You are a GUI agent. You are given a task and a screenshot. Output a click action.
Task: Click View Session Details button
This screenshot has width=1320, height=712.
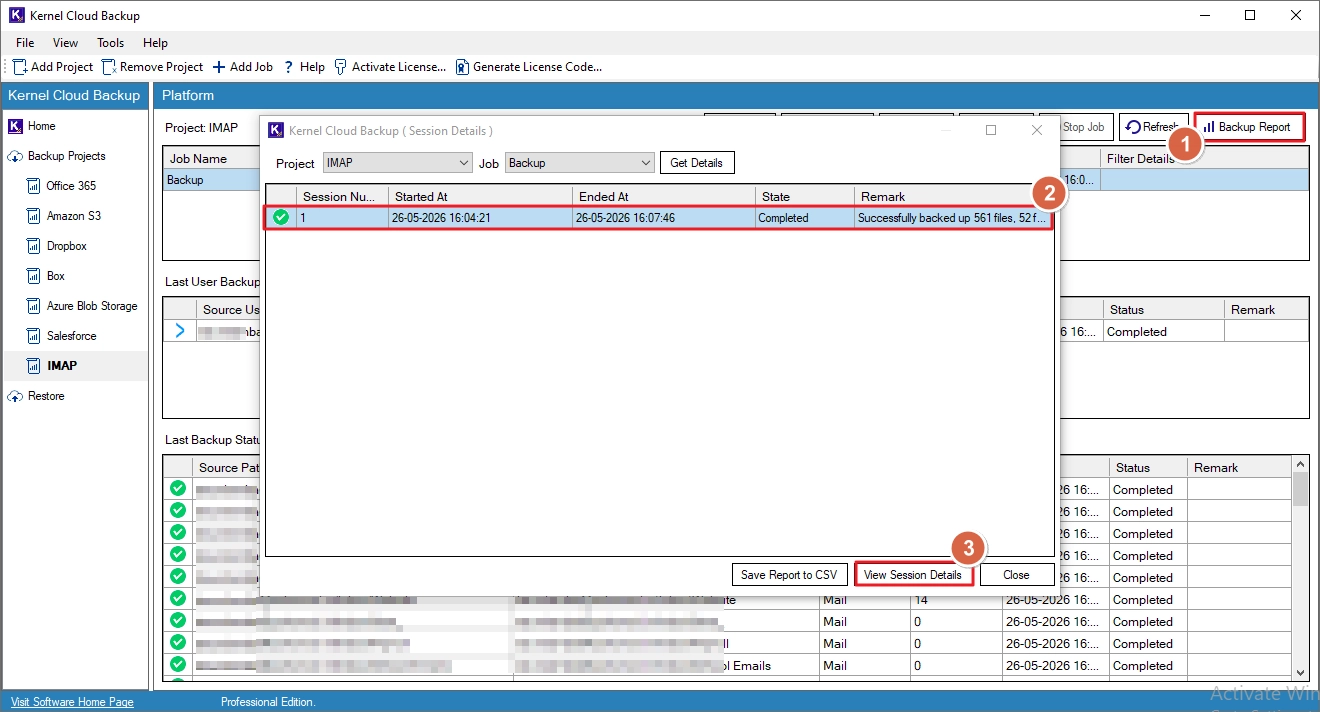click(913, 575)
